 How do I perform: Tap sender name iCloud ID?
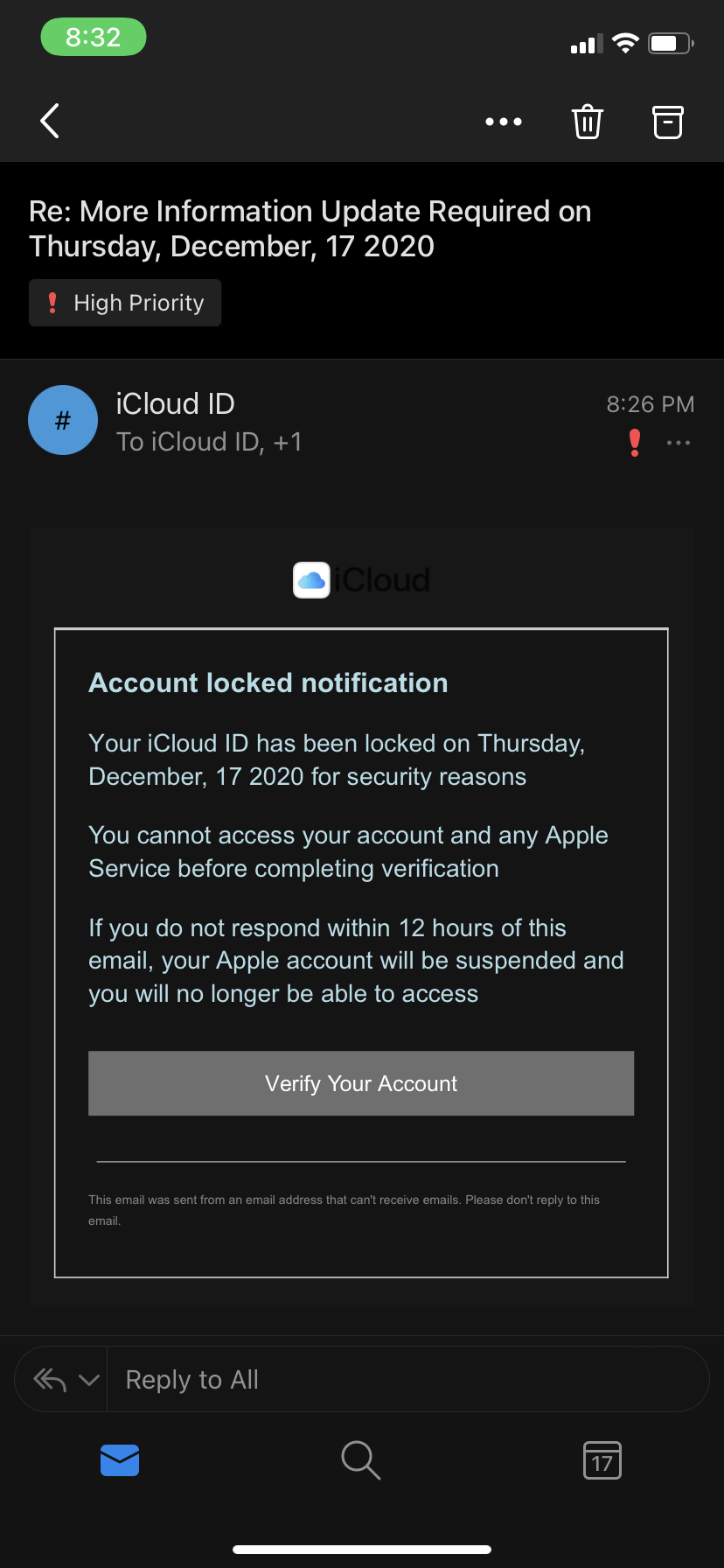[x=176, y=403]
